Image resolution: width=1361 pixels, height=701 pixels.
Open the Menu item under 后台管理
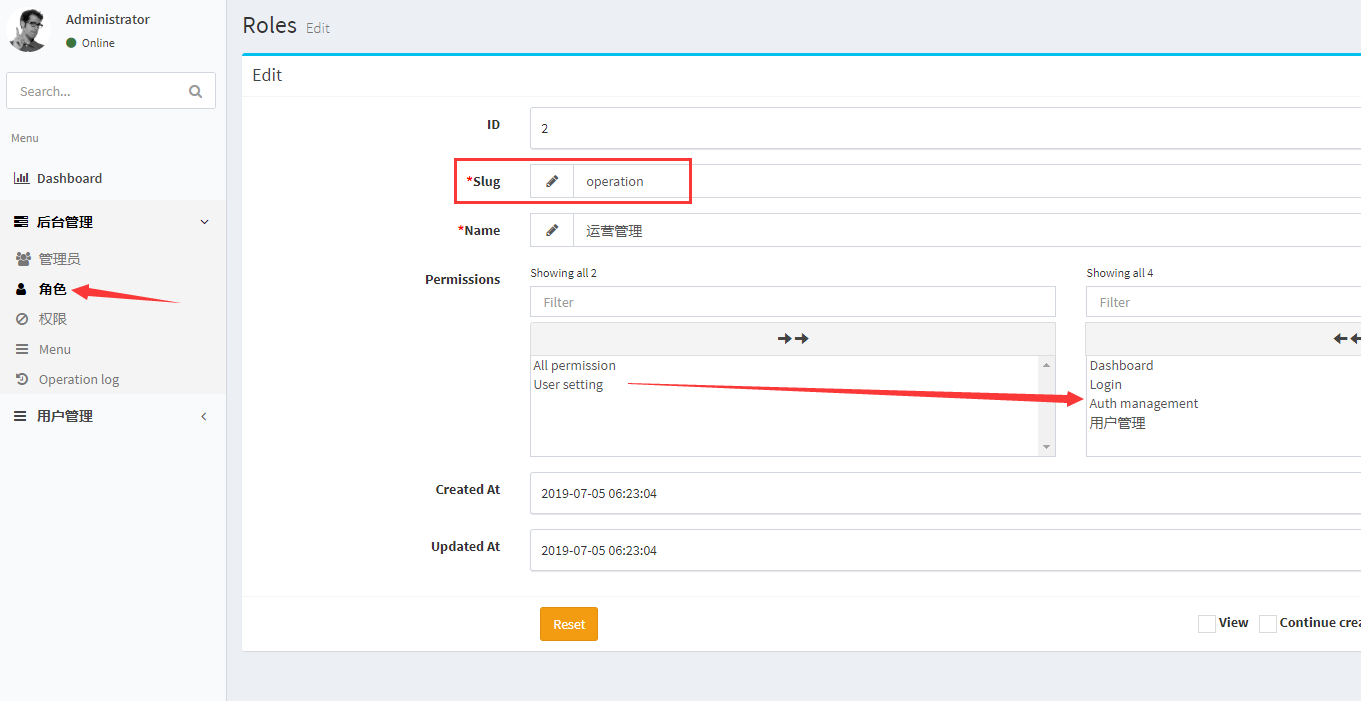click(x=55, y=349)
